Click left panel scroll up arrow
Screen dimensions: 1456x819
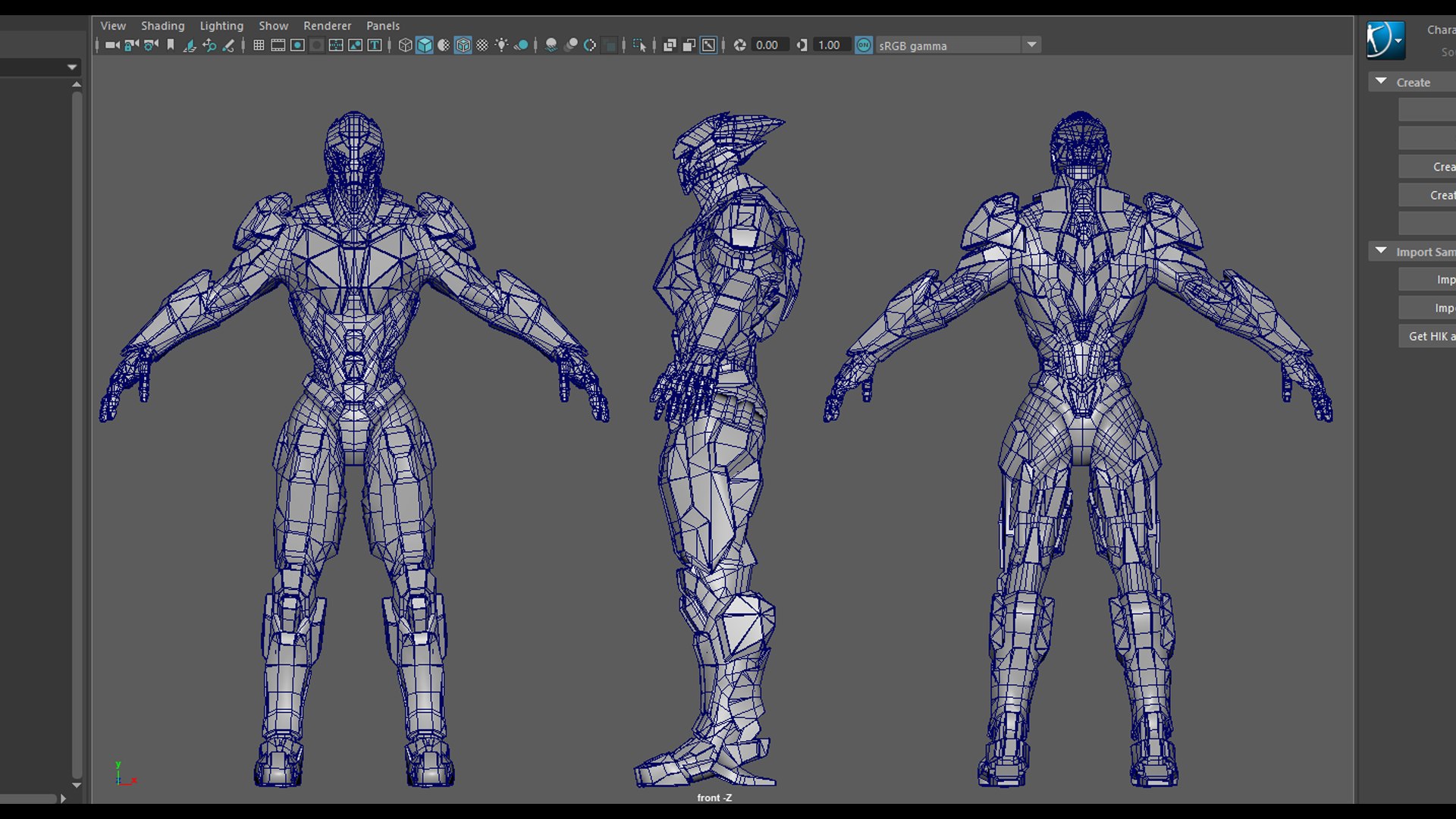pos(77,84)
